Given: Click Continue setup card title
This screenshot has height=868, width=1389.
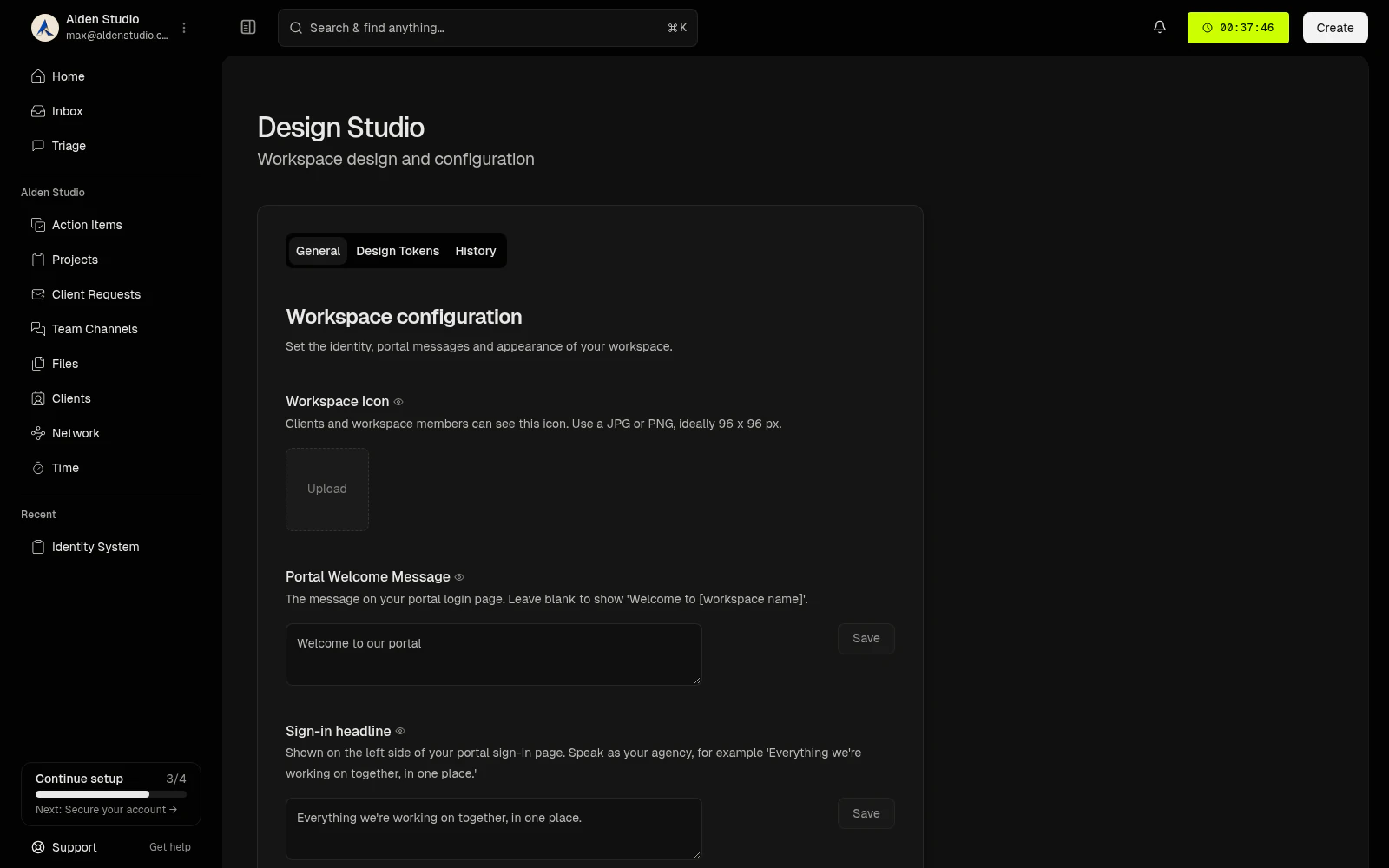Looking at the screenshot, I should tap(79, 779).
